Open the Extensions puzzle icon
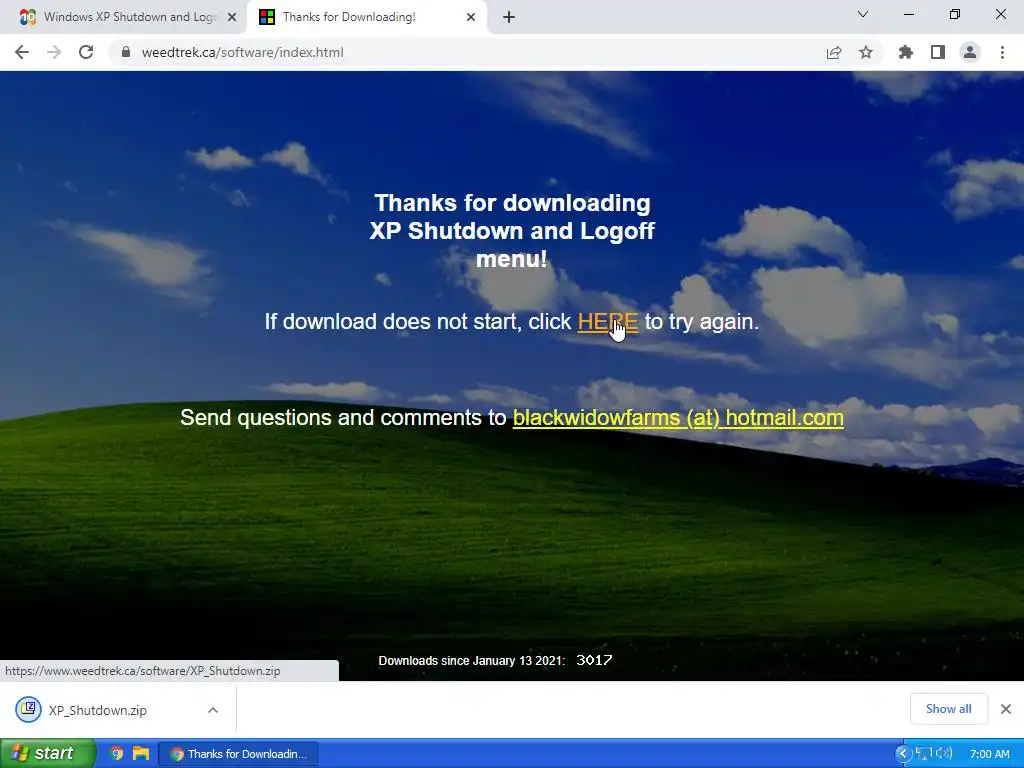Screen dimensions: 1024x768 [x=906, y=52]
